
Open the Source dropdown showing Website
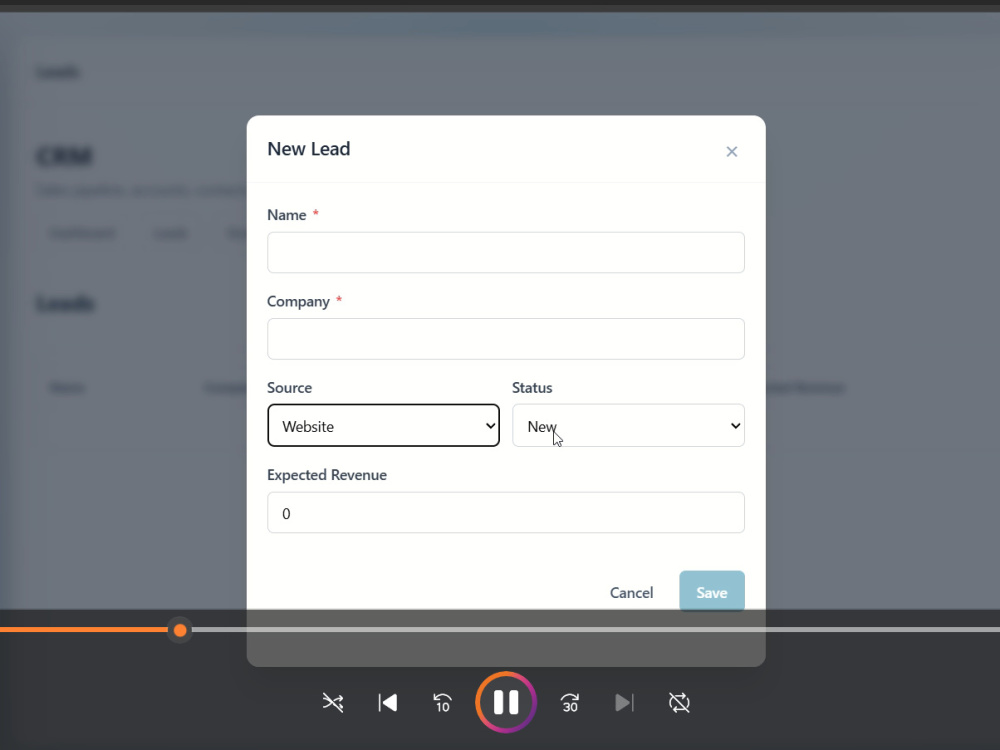tap(383, 425)
